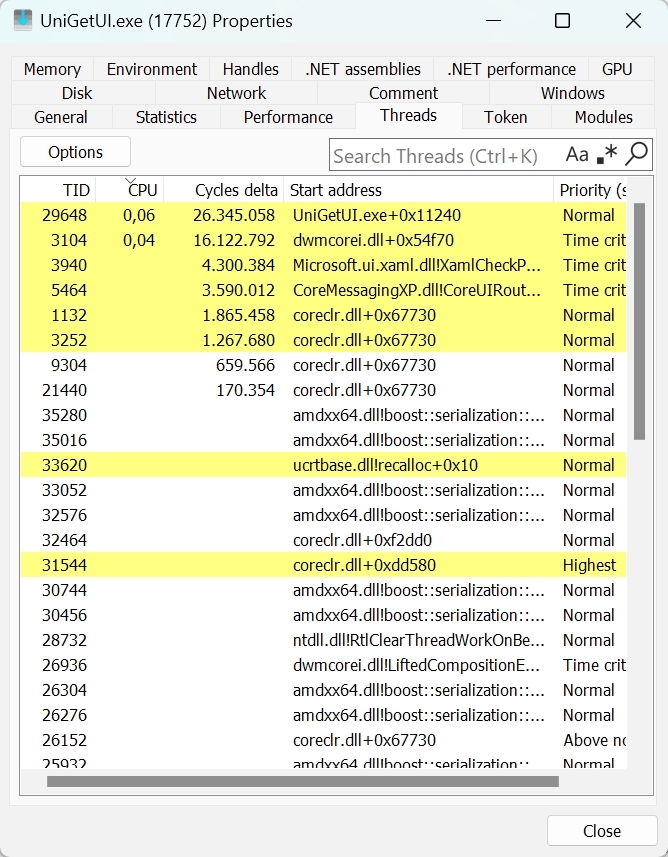Click cycles delta value 659.566
The height and width of the screenshot is (857, 668).
pyautogui.click(x=245, y=365)
